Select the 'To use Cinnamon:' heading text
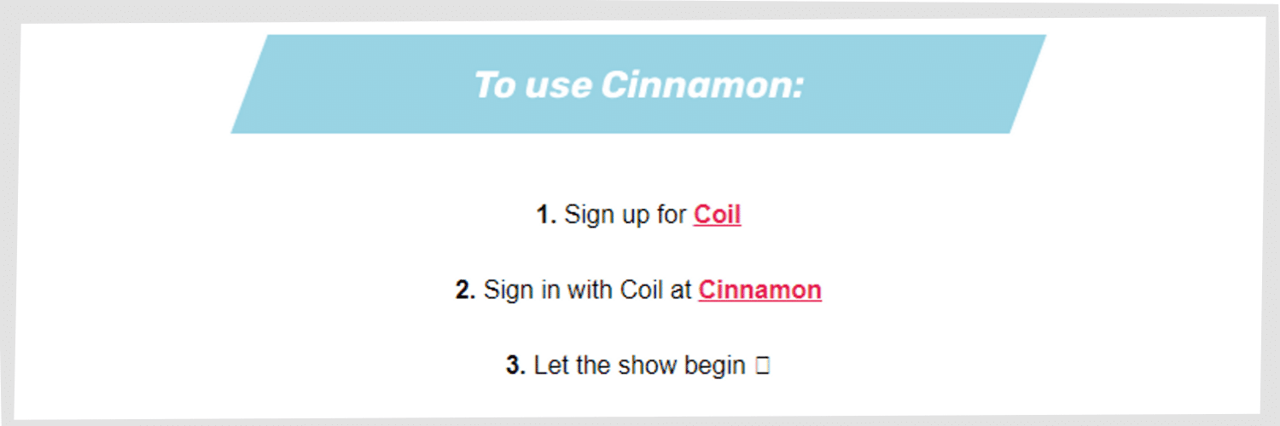The width and height of the screenshot is (1280, 426). (639, 85)
